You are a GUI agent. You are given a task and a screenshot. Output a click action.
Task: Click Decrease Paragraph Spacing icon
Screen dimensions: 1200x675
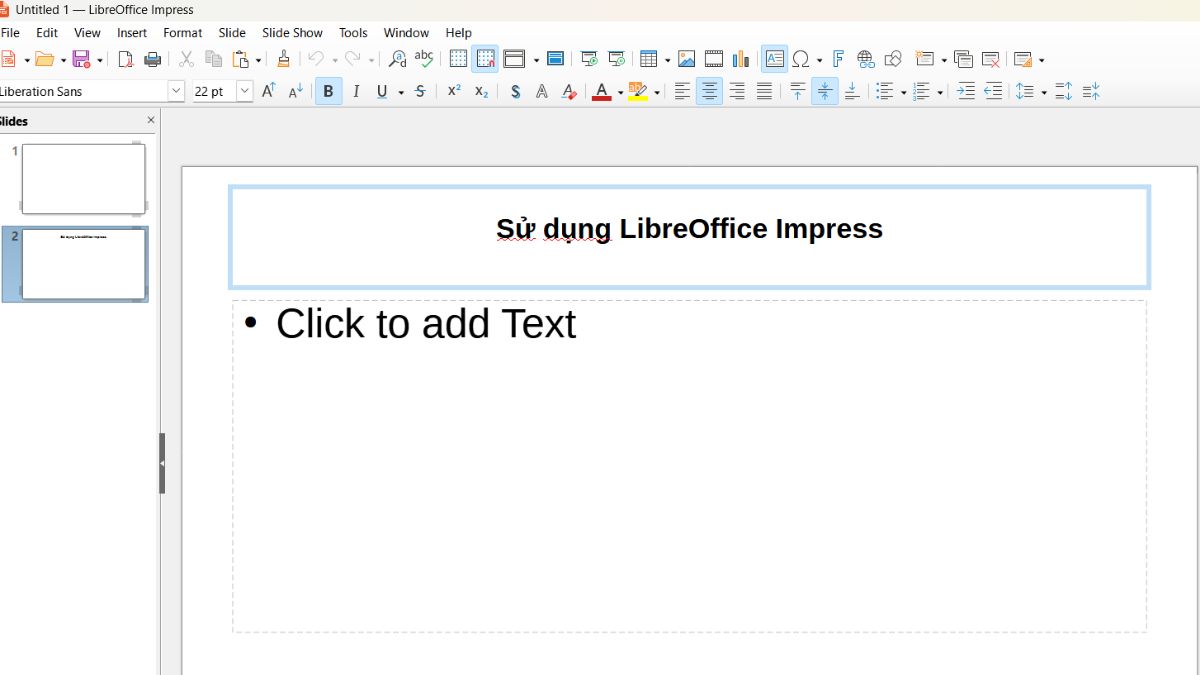pyautogui.click(x=1091, y=91)
